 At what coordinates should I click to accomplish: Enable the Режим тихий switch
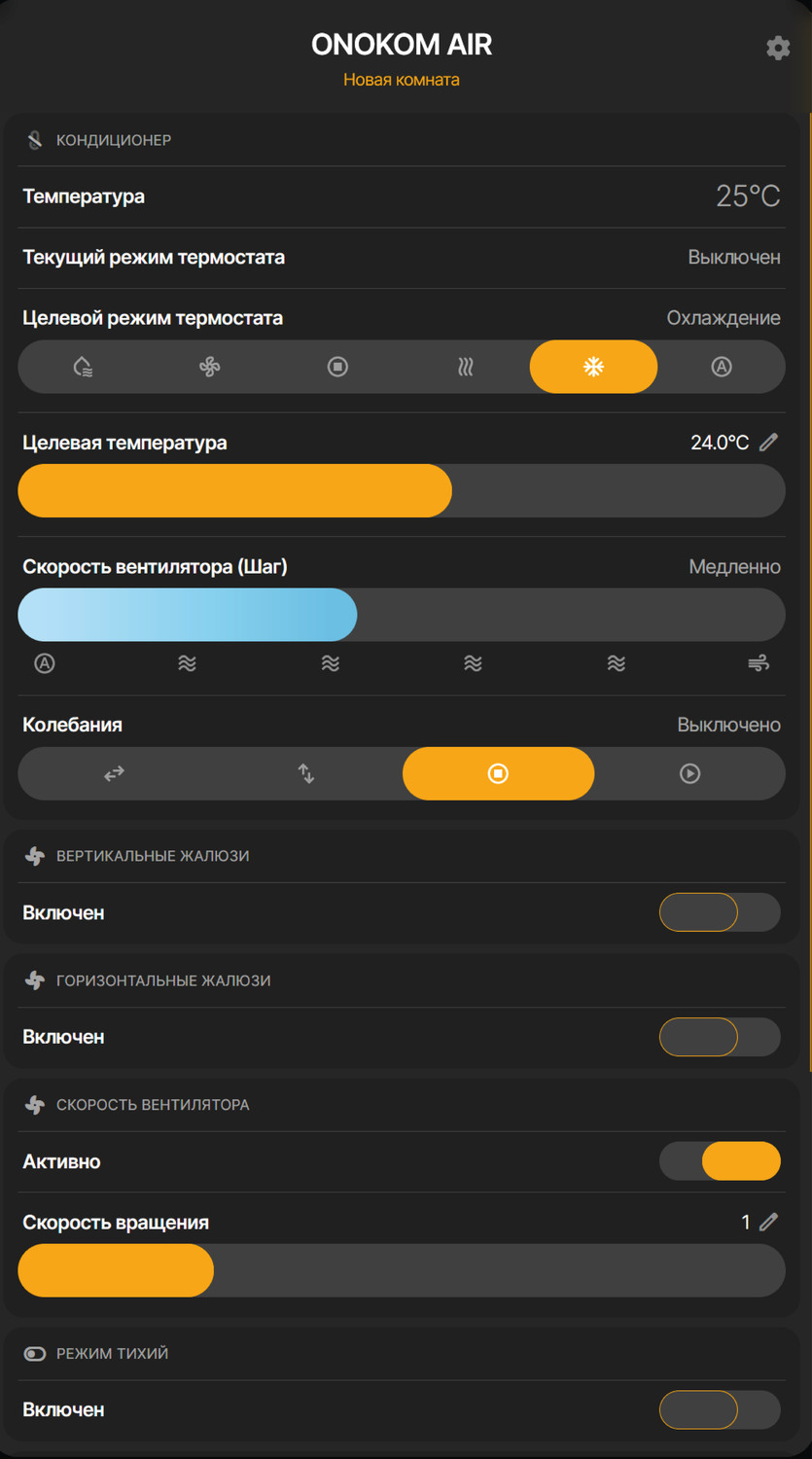(720, 1409)
